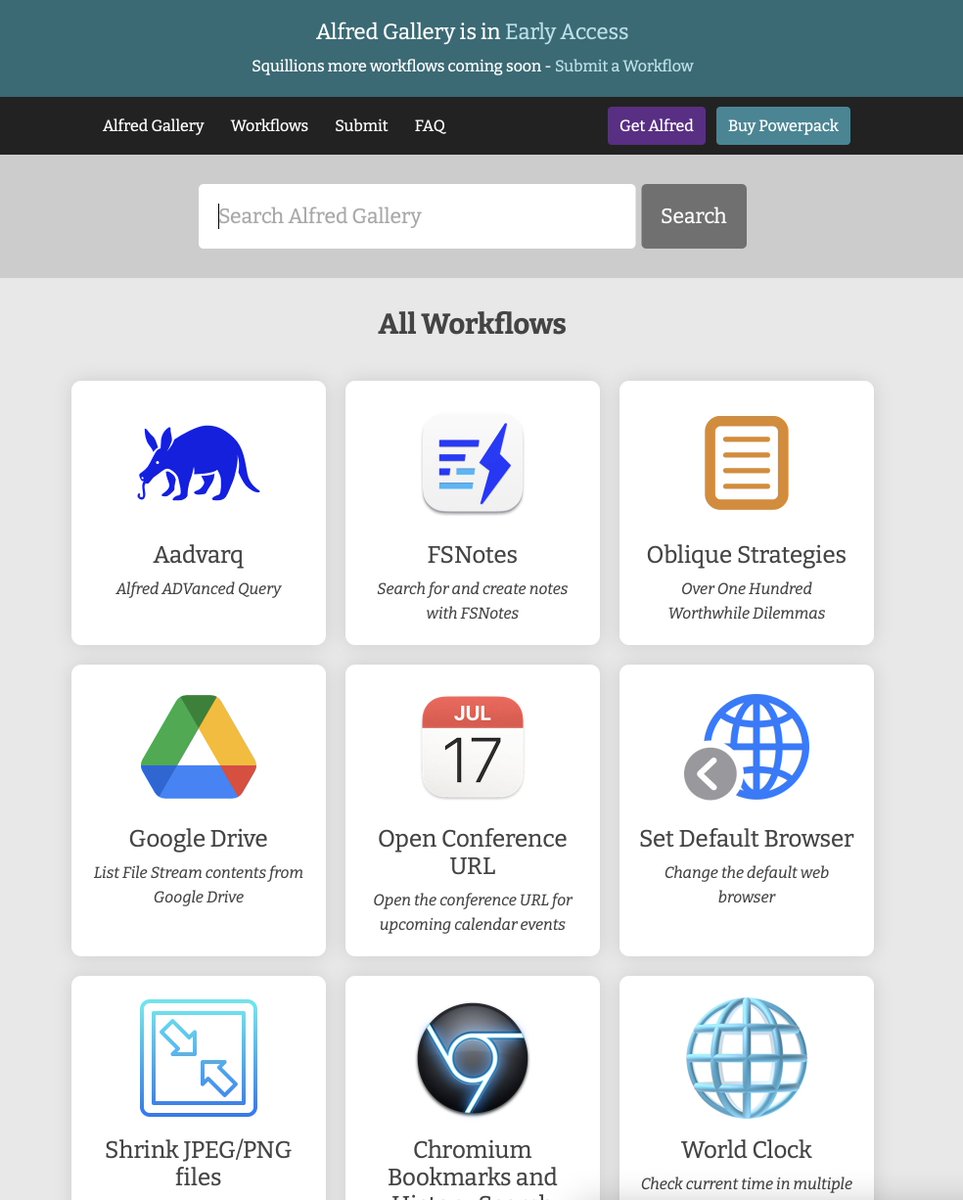The width and height of the screenshot is (963, 1200).
Task: Click the Chromium browser logo icon
Action: pyautogui.click(x=473, y=1058)
